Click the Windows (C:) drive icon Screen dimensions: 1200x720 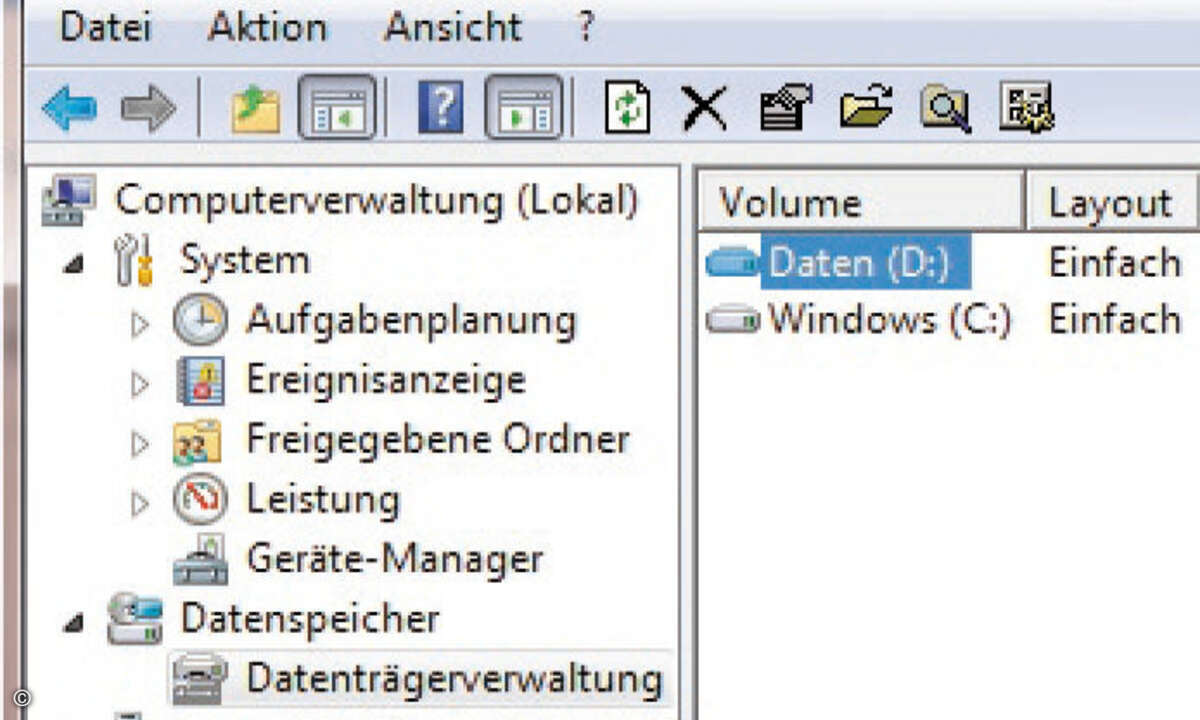pos(733,320)
